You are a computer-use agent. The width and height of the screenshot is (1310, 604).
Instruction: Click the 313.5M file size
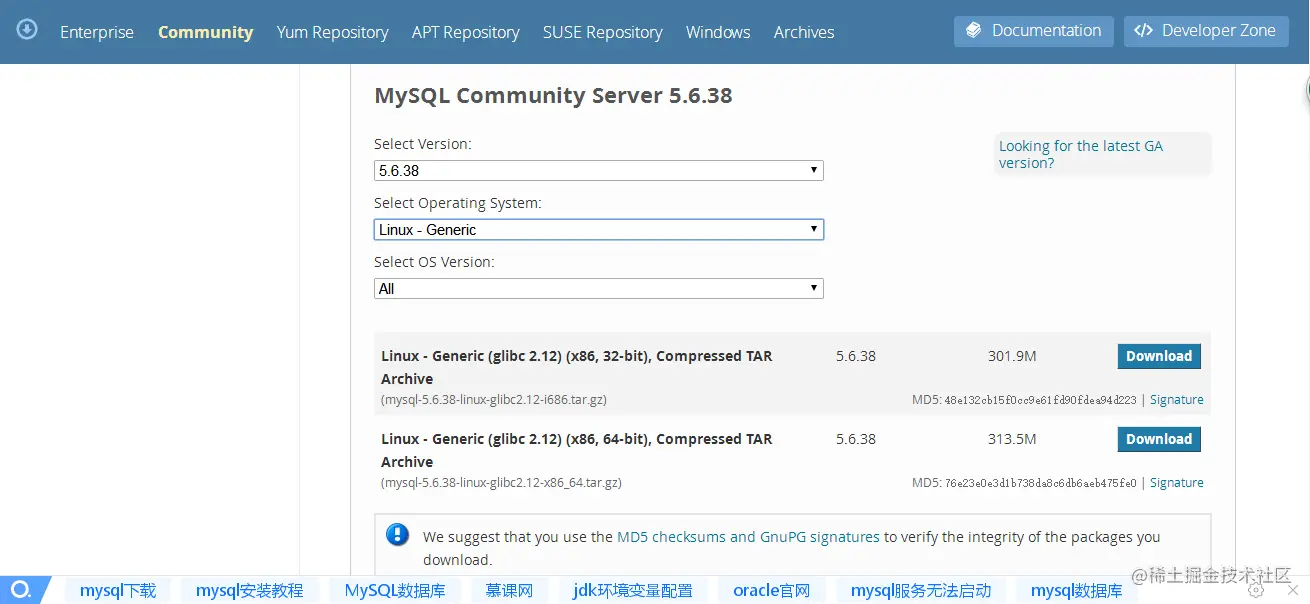pos(1012,439)
